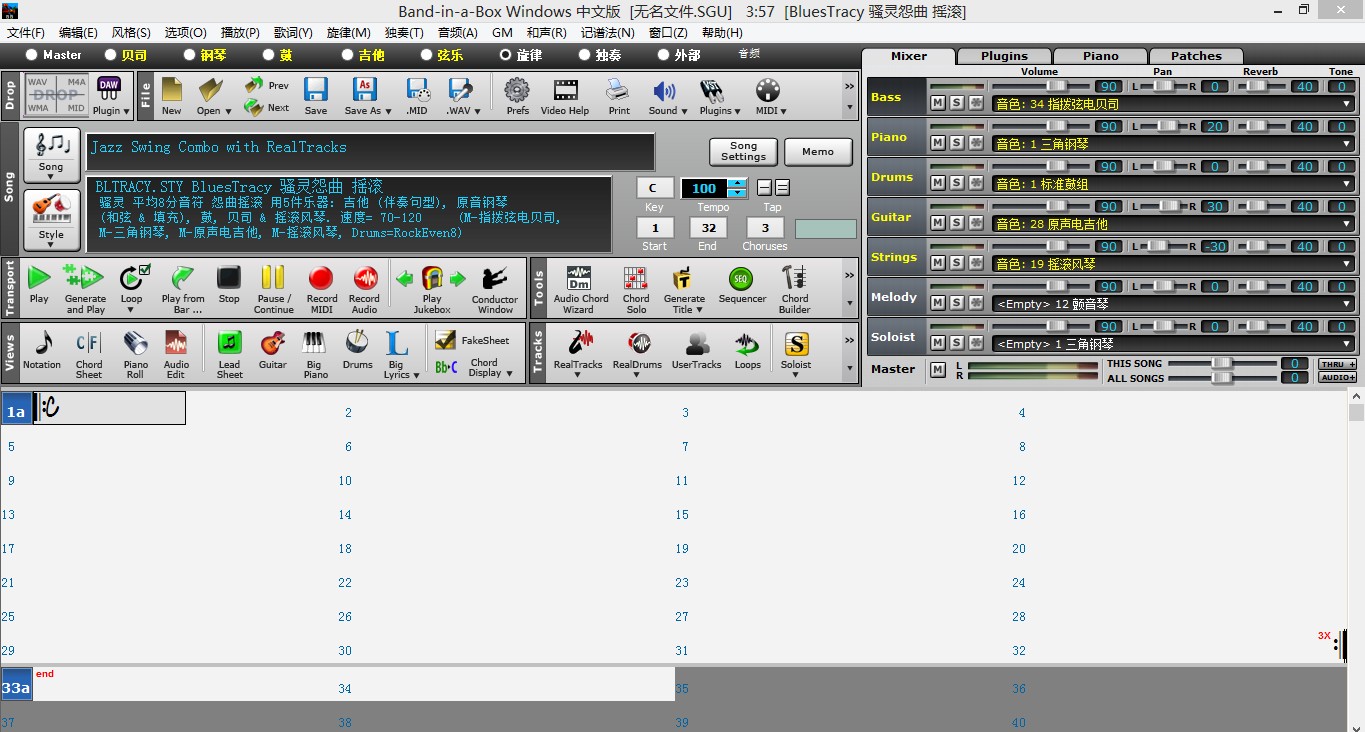Show the Lead Sheet window
The width and height of the screenshot is (1365, 732).
230,353
